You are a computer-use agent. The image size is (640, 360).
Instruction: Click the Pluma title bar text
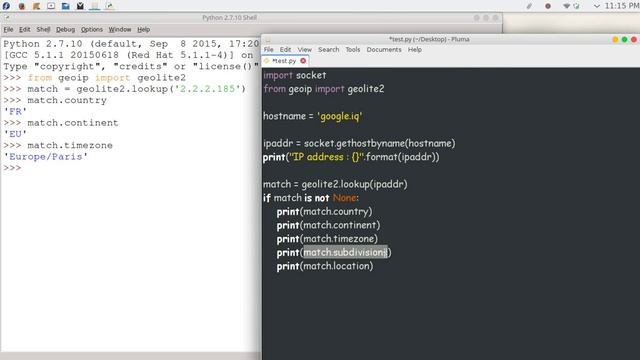(429, 39)
